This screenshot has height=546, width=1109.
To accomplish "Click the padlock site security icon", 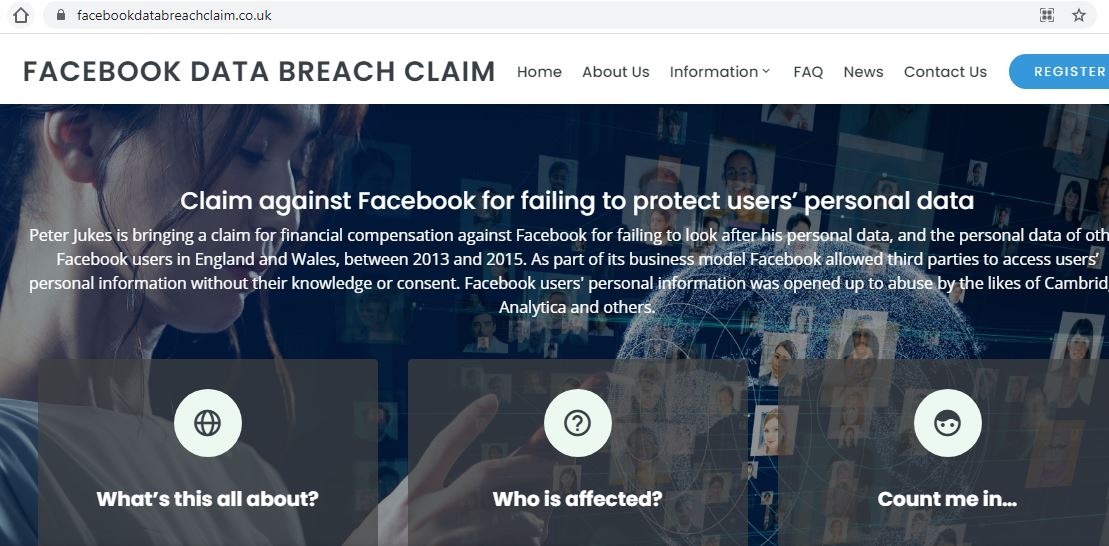I will click(60, 15).
